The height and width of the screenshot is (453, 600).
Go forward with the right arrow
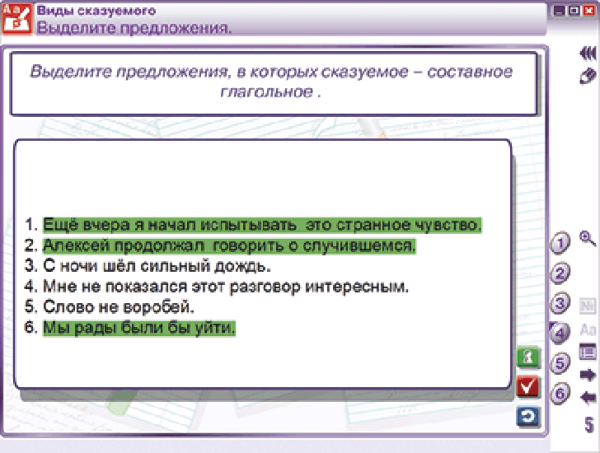pos(588,374)
